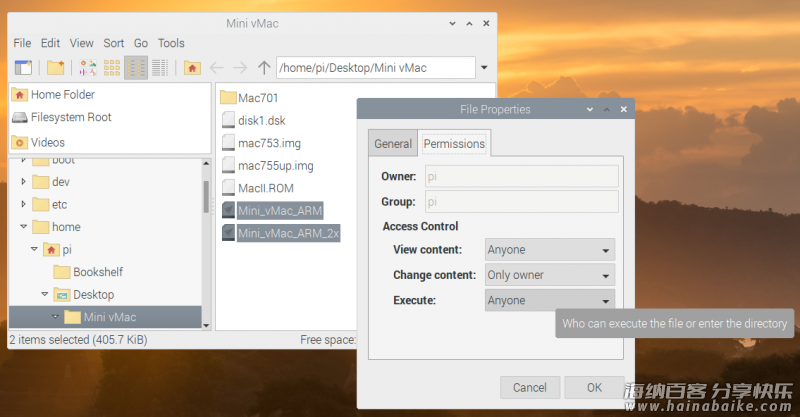The width and height of the screenshot is (800, 417).
Task: Switch to detailed list view icon
Action: coord(159,68)
